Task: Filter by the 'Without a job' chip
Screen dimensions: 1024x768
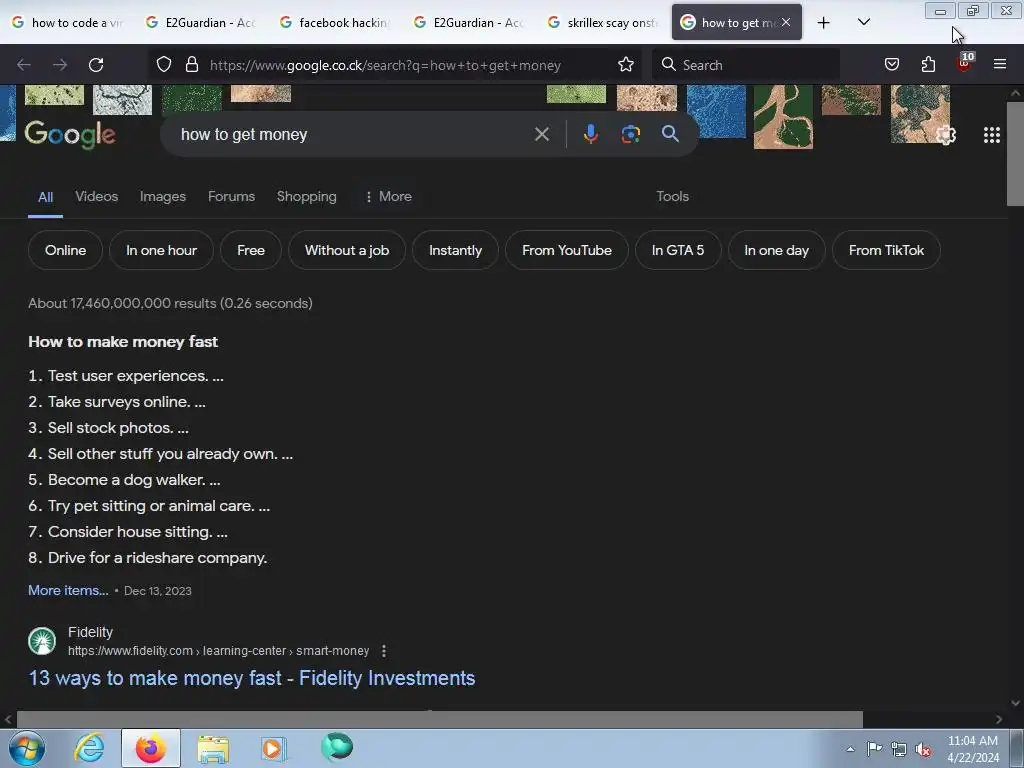Action: [x=347, y=250]
